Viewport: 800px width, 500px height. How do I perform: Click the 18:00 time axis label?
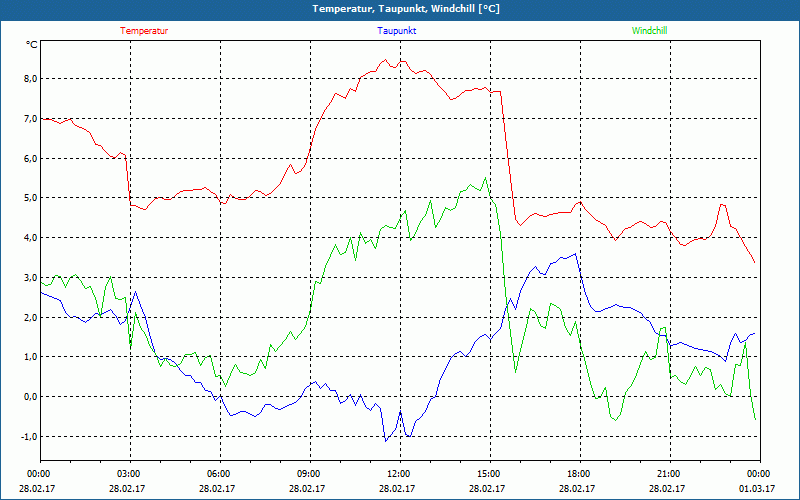tap(577, 474)
